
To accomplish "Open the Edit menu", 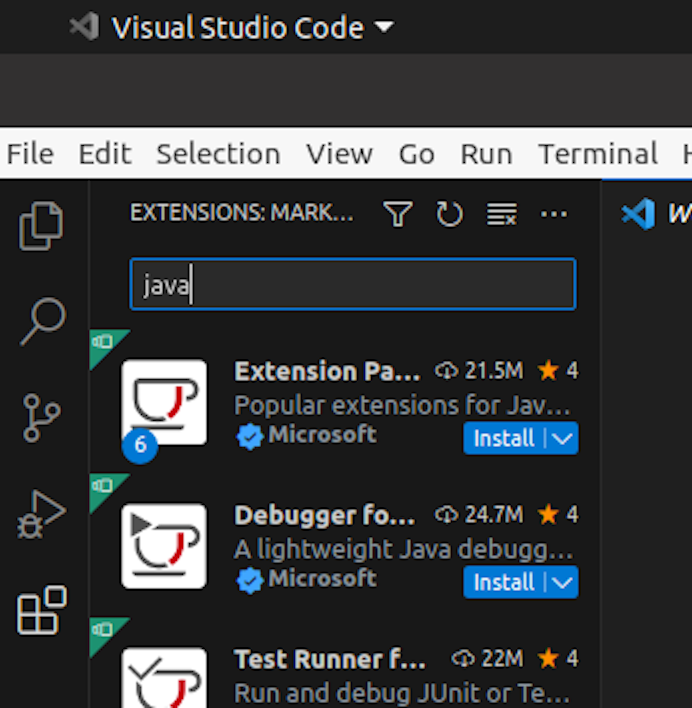I will [105, 154].
